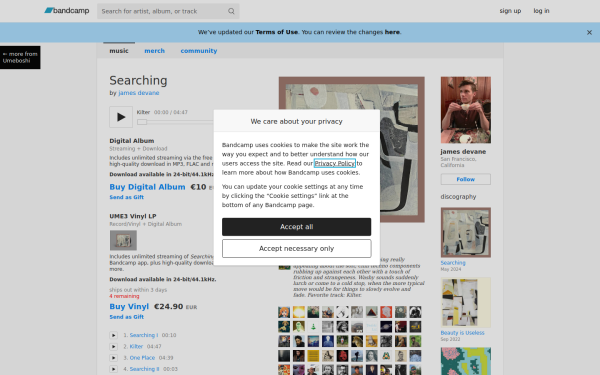Open the Searching I track link
Image resolution: width=600 pixels, height=375 pixels.
(x=143, y=335)
